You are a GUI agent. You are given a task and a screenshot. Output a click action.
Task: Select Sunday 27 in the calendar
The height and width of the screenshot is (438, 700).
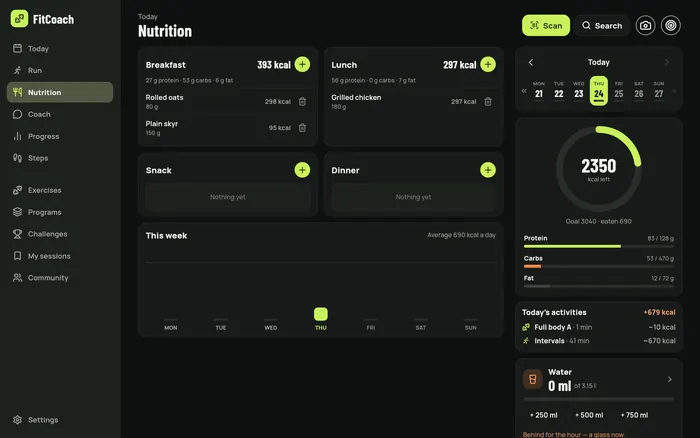coord(659,91)
